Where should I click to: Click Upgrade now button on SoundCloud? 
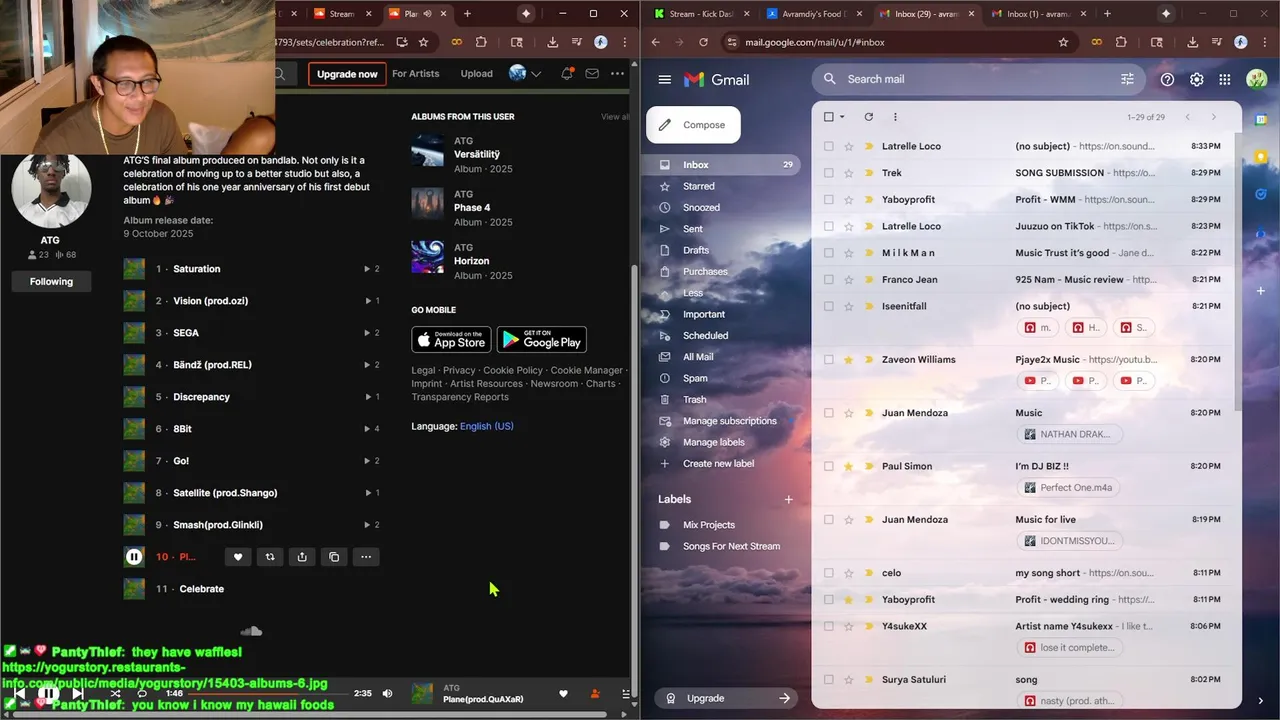point(347,74)
